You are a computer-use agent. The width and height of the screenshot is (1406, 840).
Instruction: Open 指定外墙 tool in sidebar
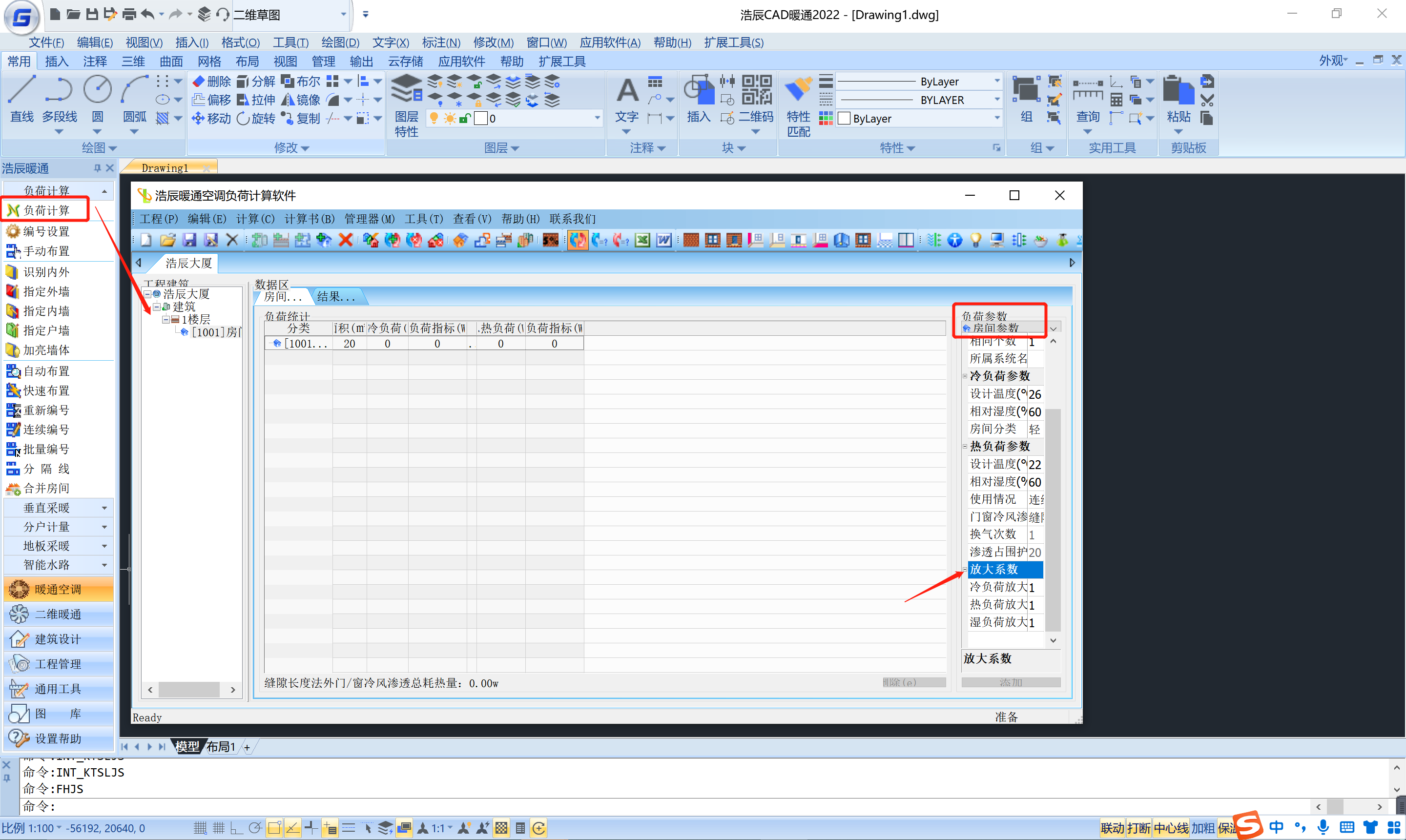point(46,291)
